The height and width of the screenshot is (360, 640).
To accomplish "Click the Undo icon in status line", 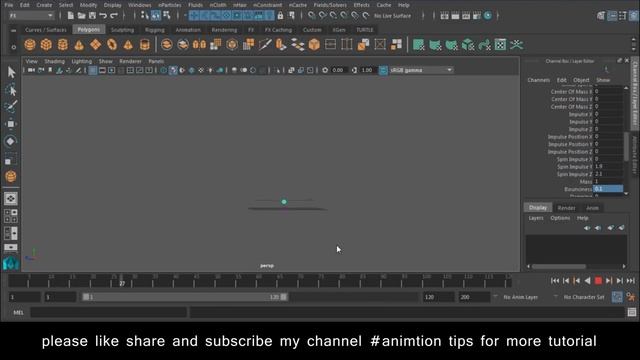I will (x=103, y=16).
